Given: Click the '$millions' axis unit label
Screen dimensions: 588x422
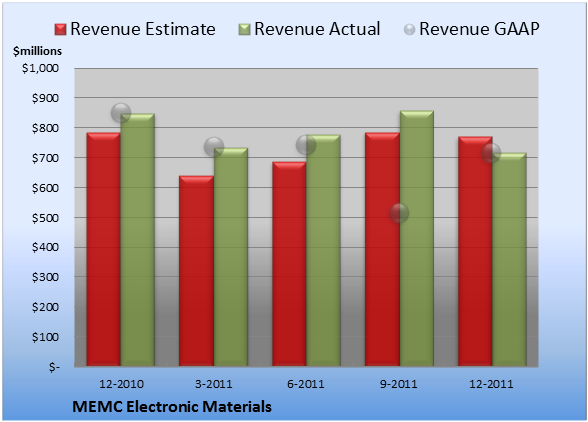Looking at the screenshot, I should pyautogui.click(x=37, y=51).
